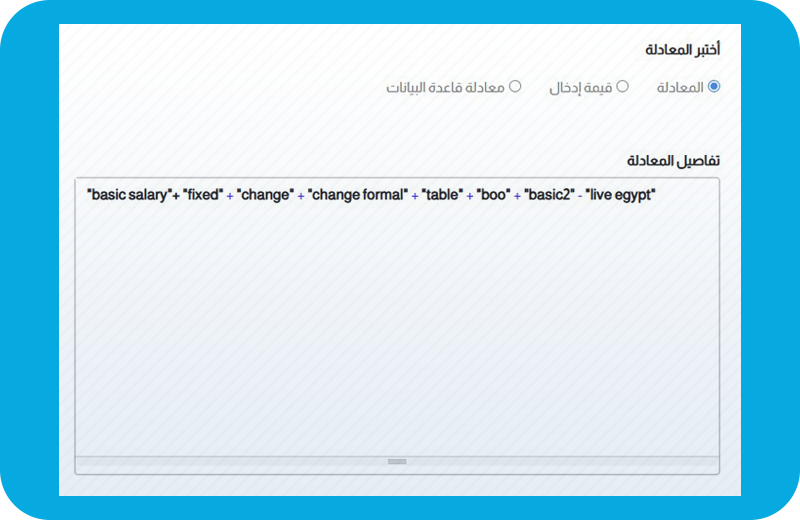The width and height of the screenshot is (800, 520).
Task: Click the "basic salary" term in formula
Action: coord(128,195)
